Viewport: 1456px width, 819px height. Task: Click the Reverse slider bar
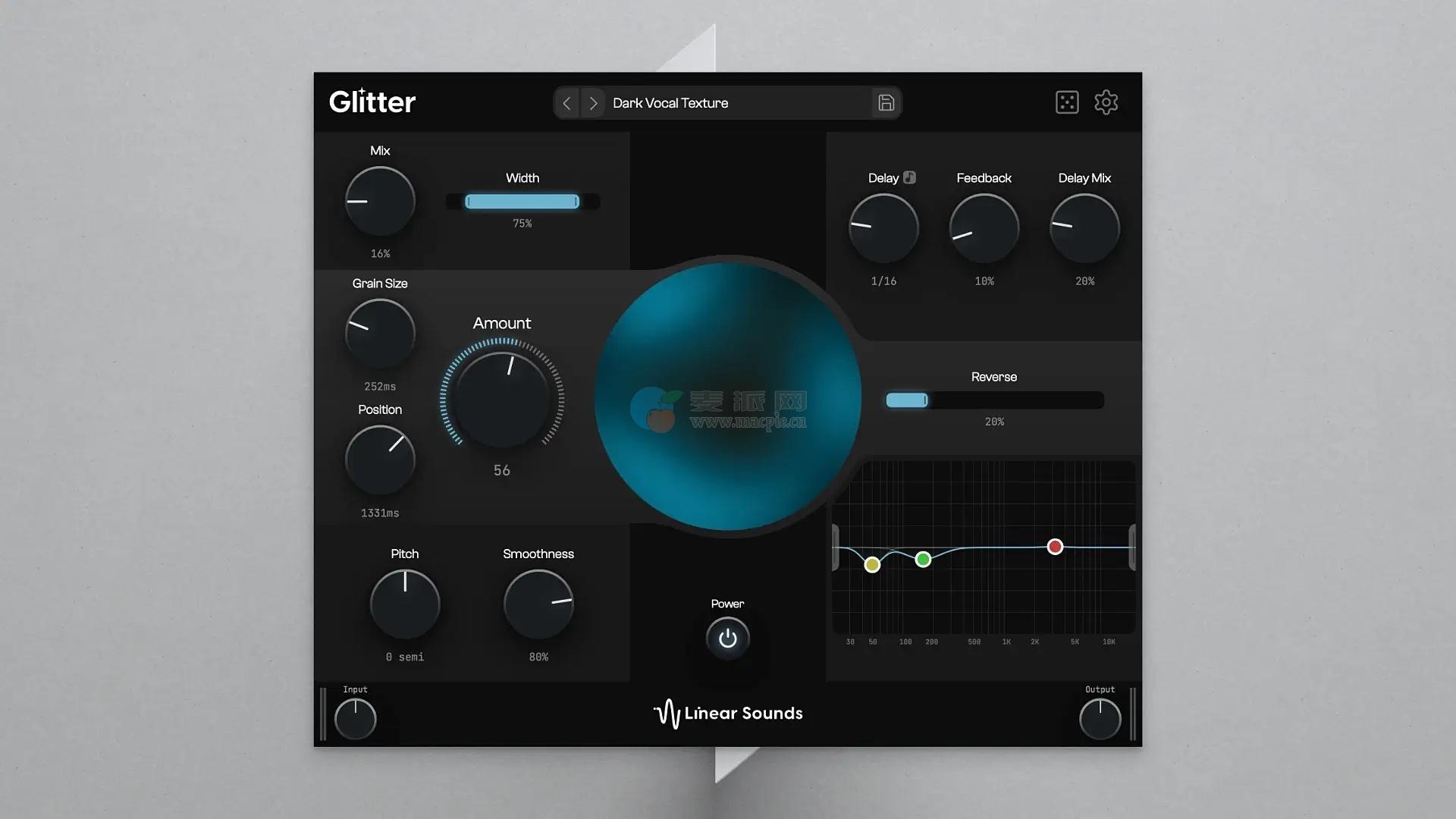pos(994,400)
